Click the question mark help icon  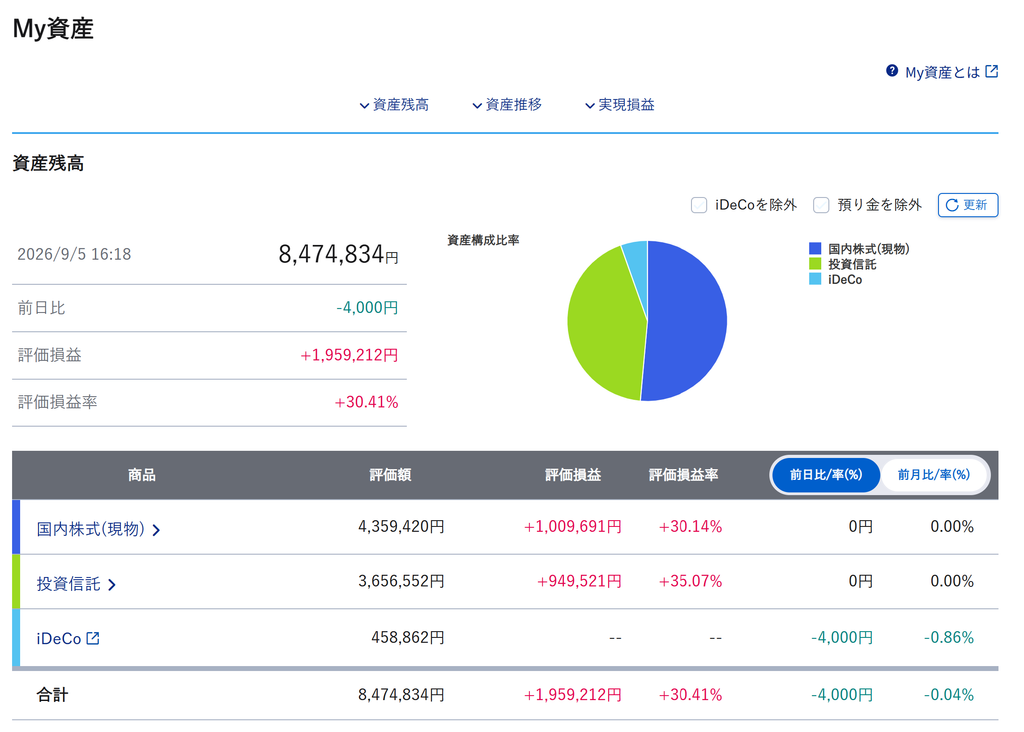[891, 71]
